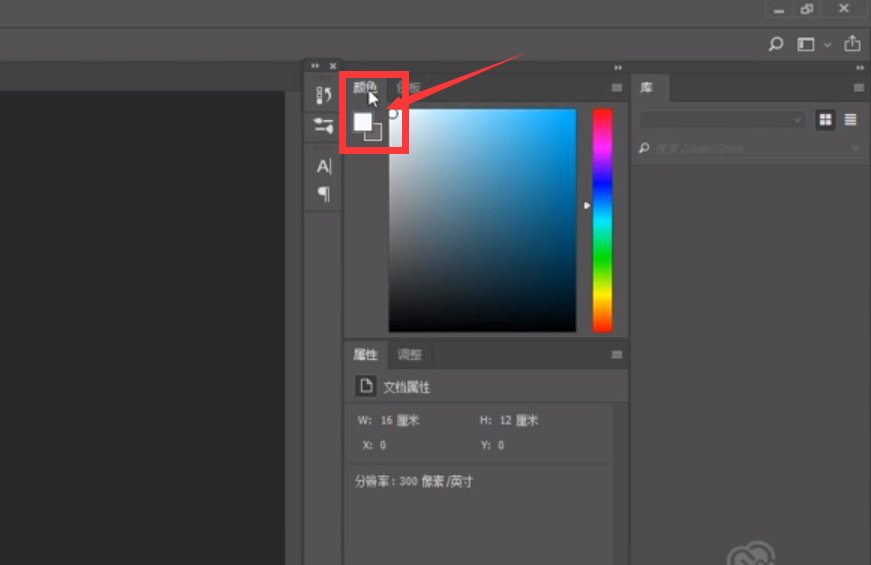Image resolution: width=871 pixels, height=565 pixels.
Task: Switch to the 调整 (Adjustments) tab
Action: (410, 354)
